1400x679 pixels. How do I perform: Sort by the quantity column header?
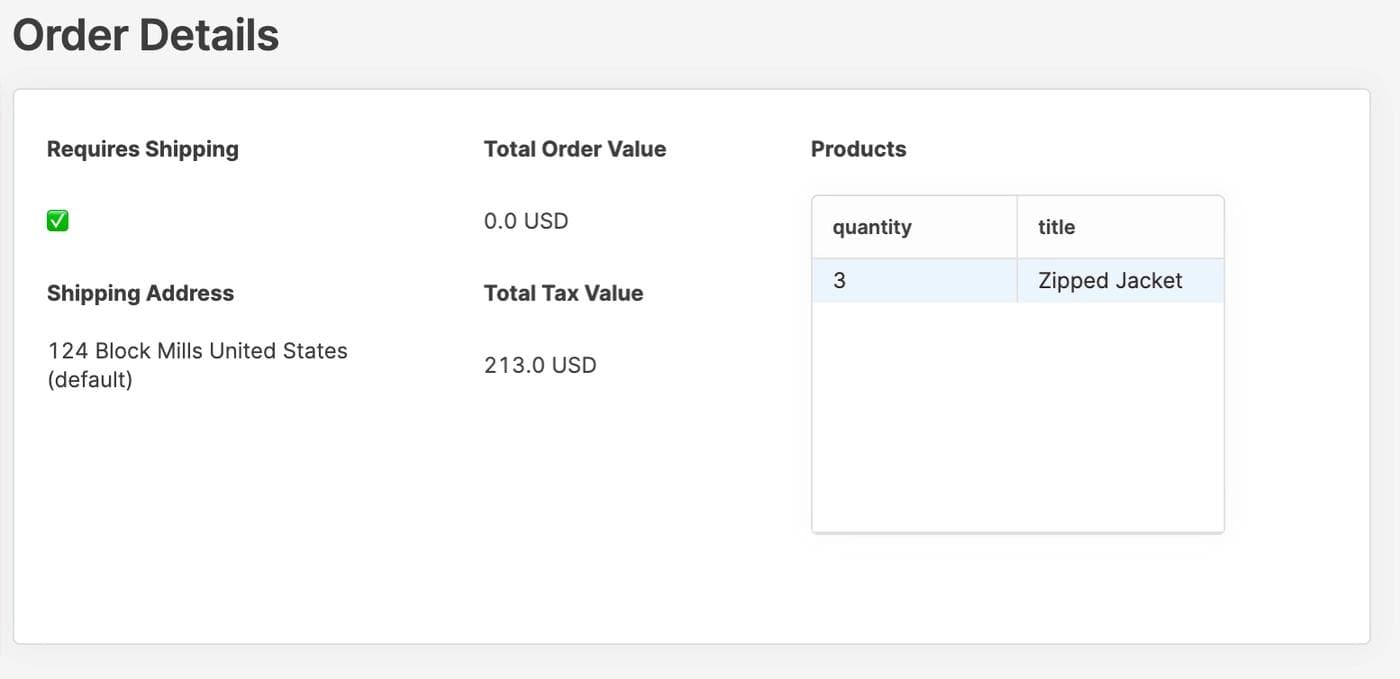[x=872, y=227]
